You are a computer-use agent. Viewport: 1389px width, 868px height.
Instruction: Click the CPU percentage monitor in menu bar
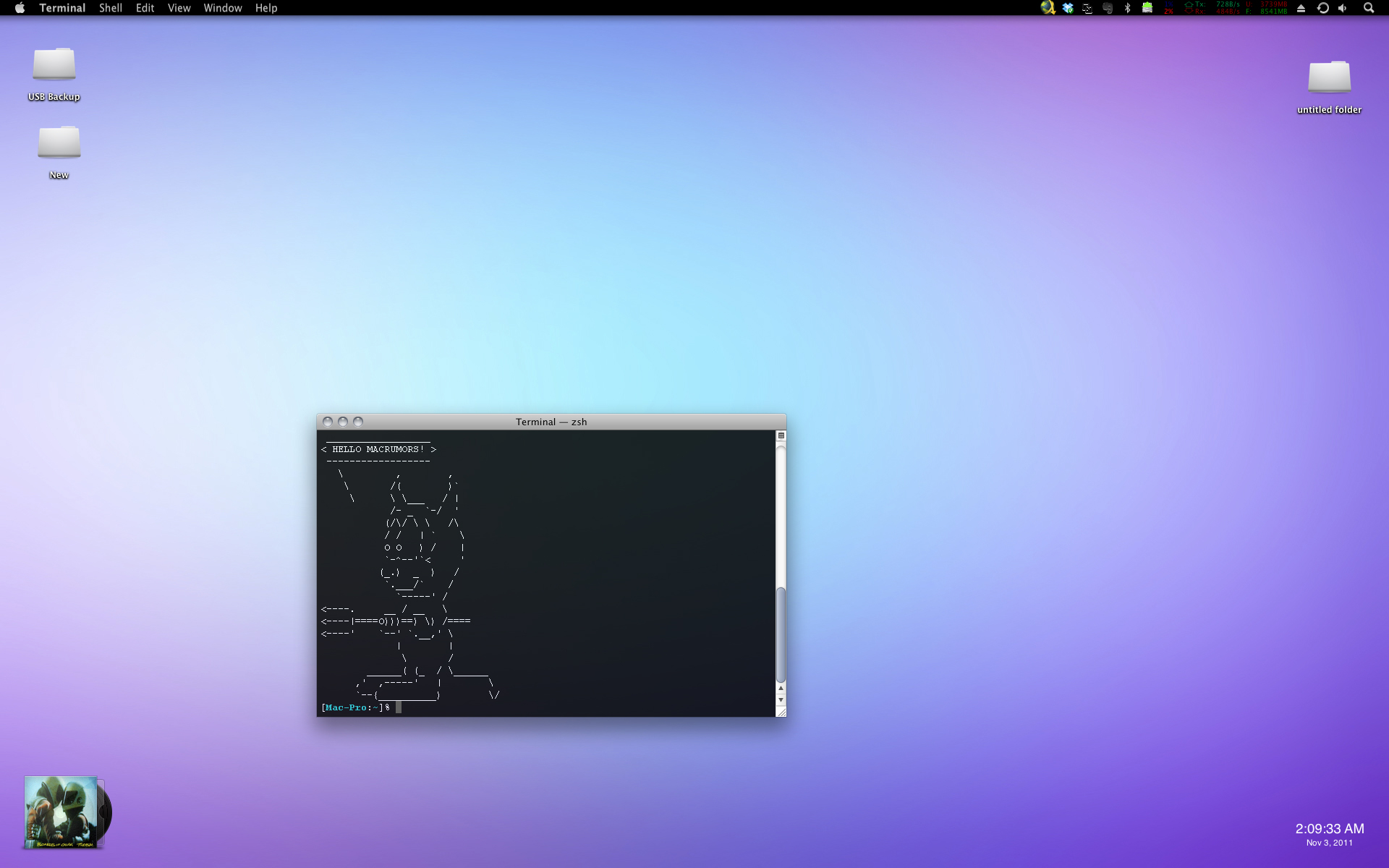coord(1169,8)
